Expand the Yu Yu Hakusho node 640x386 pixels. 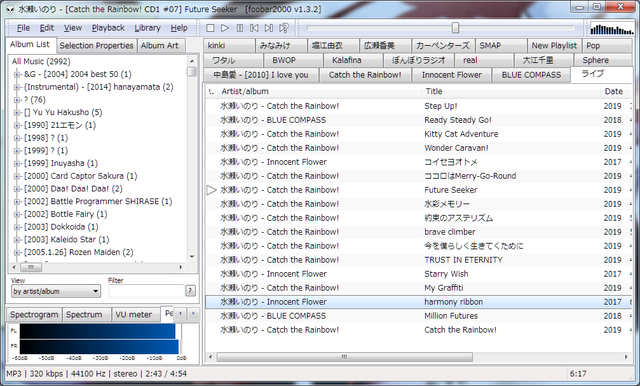(x=17, y=112)
